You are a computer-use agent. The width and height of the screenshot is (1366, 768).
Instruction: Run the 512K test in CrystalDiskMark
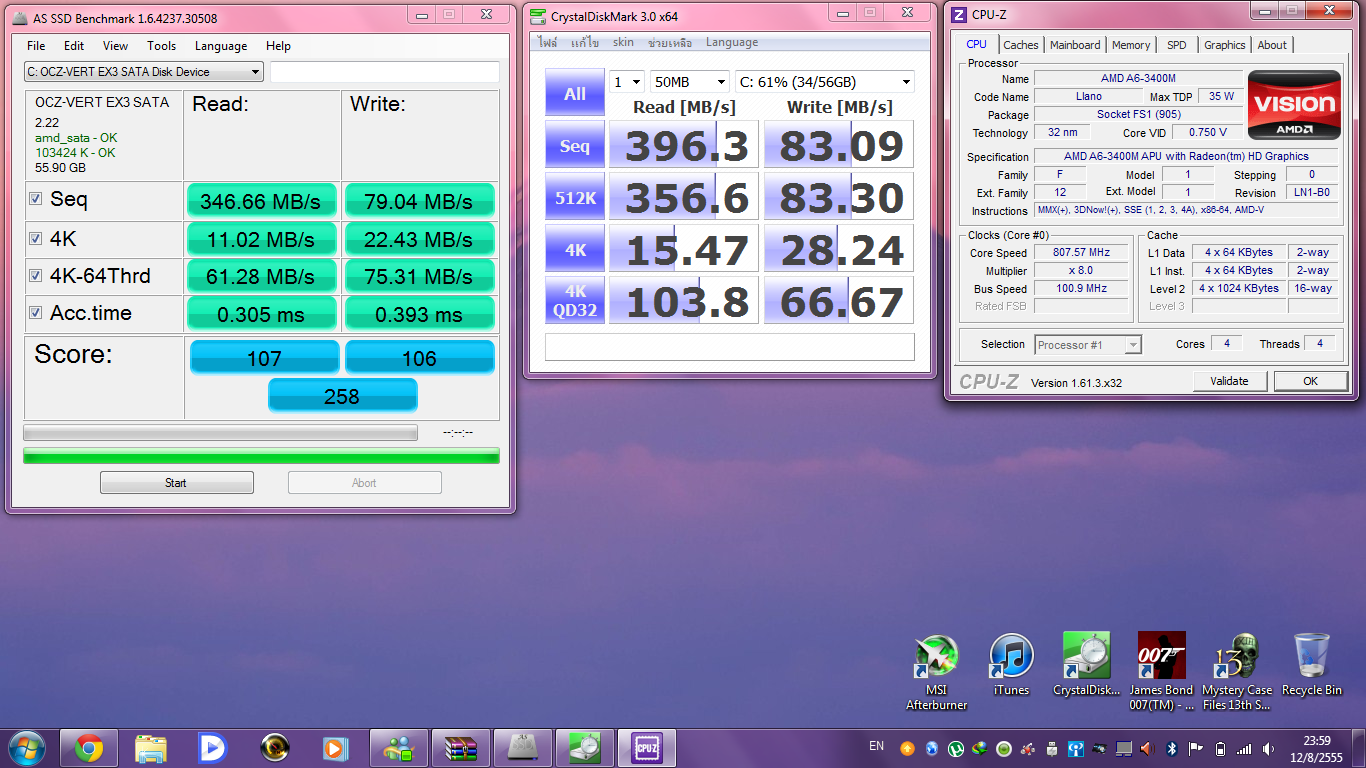click(x=575, y=198)
